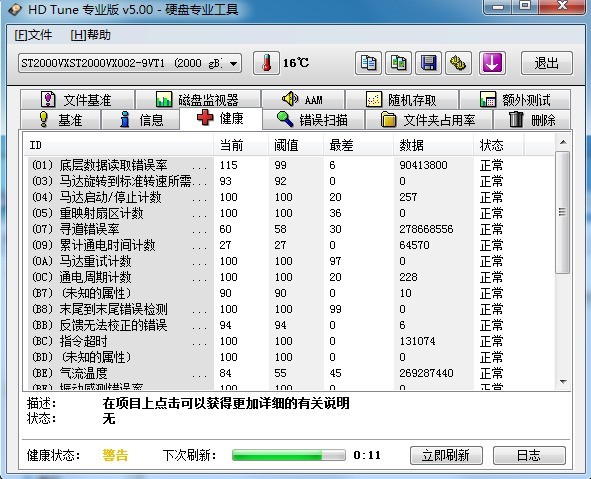The image size is (591, 479).
Task: Switch to the 文件夹占用率 tab
Action: tap(429, 120)
